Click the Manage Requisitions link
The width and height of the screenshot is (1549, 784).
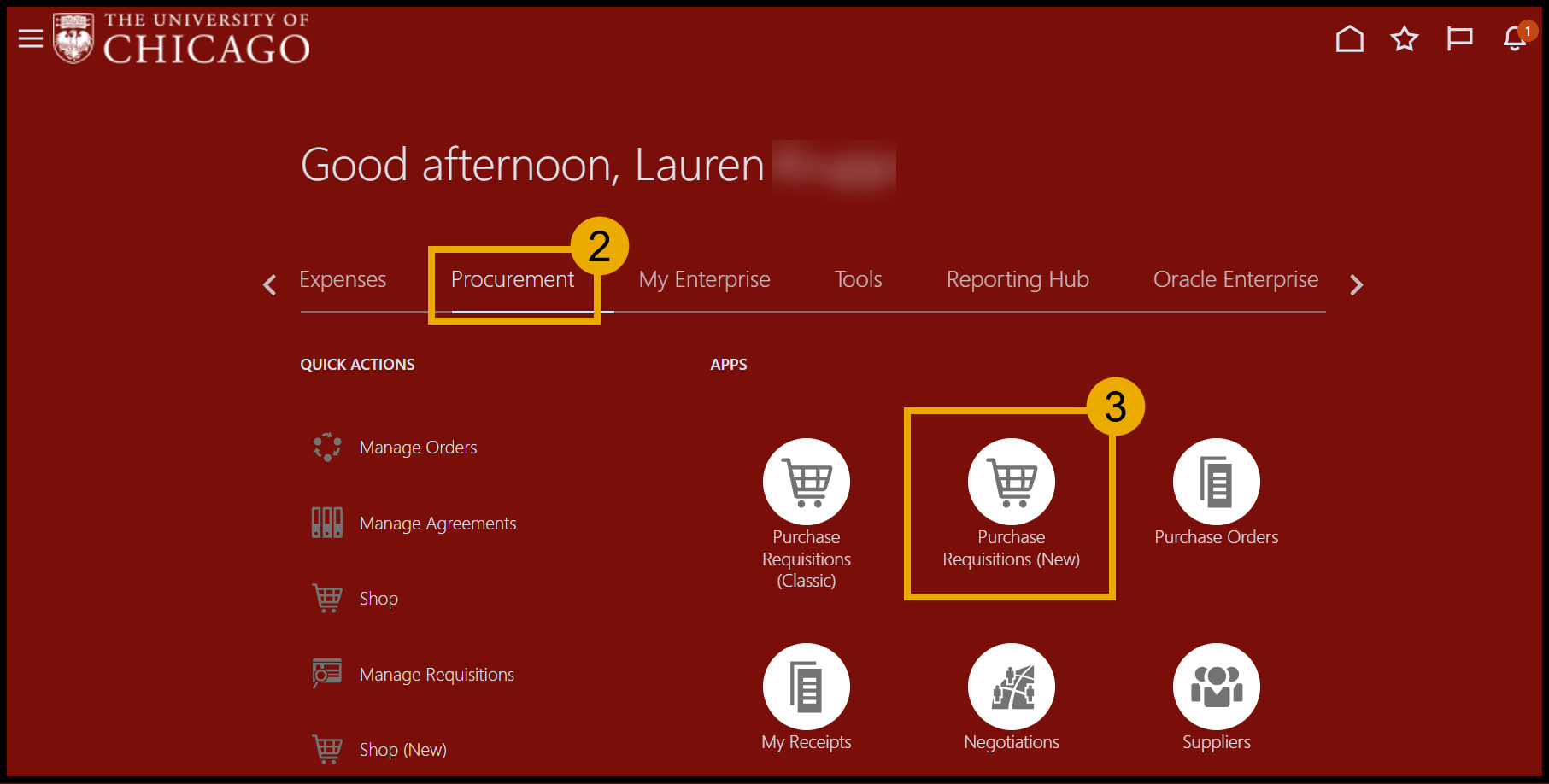click(437, 675)
